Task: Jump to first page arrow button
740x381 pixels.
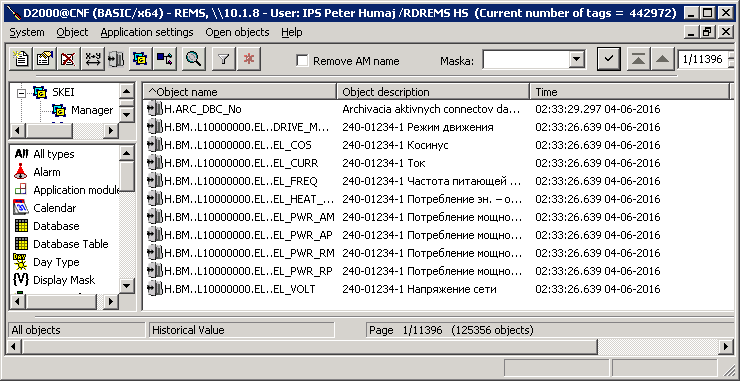Action: [x=639, y=59]
